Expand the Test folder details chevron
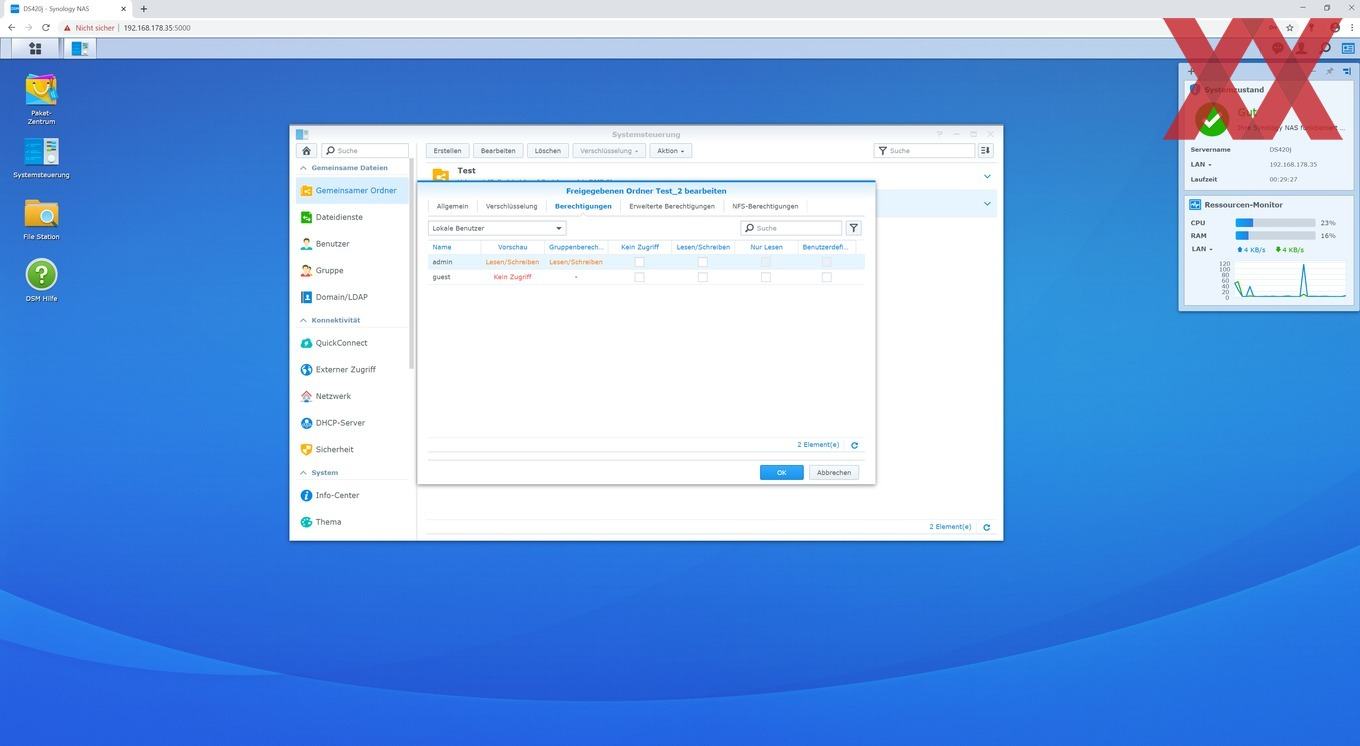1360x746 pixels. click(987, 177)
